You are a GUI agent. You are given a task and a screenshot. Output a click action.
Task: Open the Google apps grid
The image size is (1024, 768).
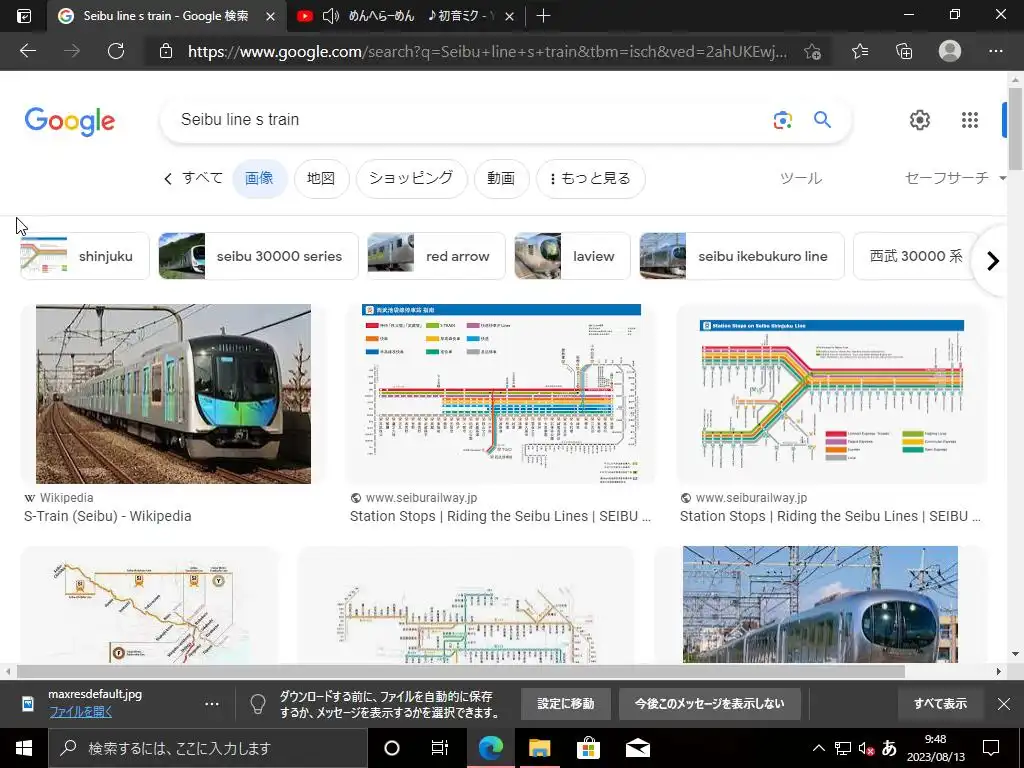pos(970,120)
